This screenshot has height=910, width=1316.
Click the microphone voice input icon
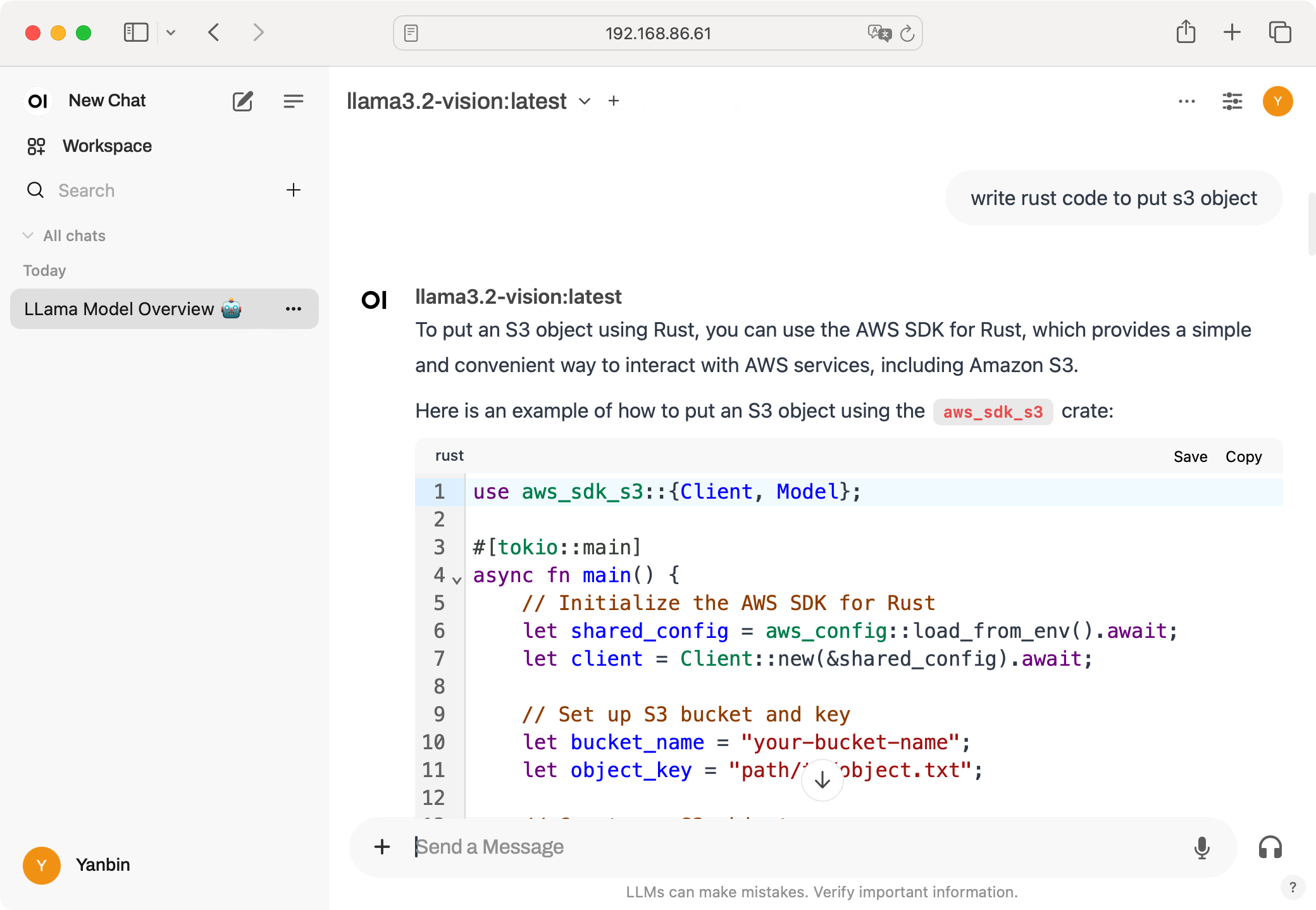(1201, 847)
